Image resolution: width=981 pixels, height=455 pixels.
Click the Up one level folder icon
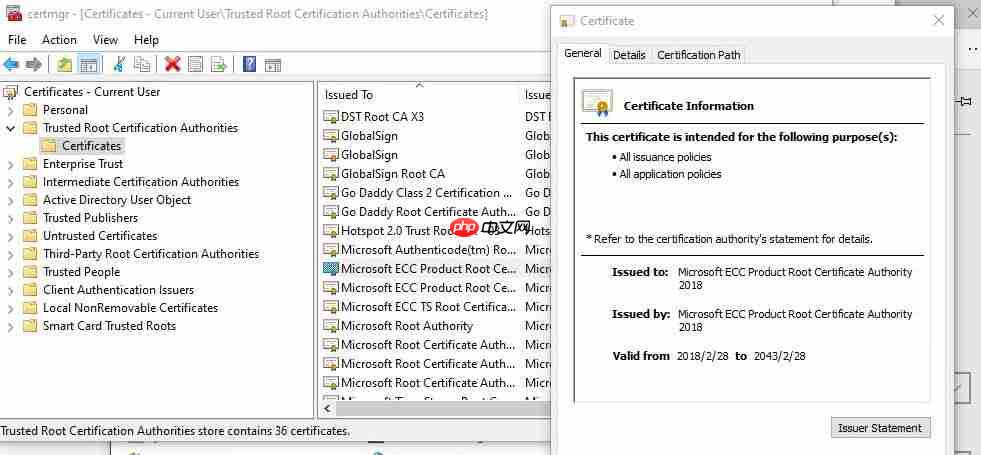(x=65, y=64)
